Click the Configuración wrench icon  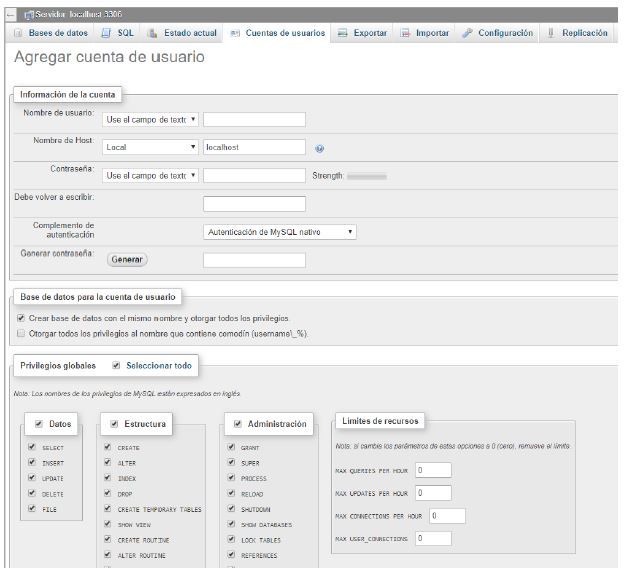coord(467,33)
